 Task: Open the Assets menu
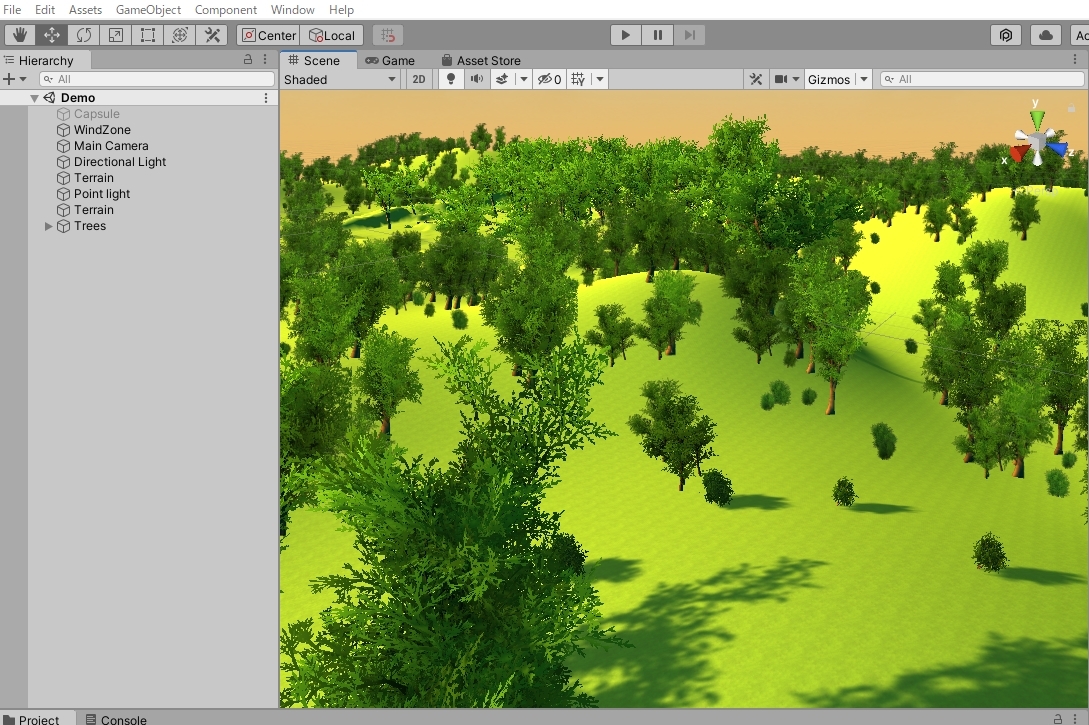coord(85,10)
